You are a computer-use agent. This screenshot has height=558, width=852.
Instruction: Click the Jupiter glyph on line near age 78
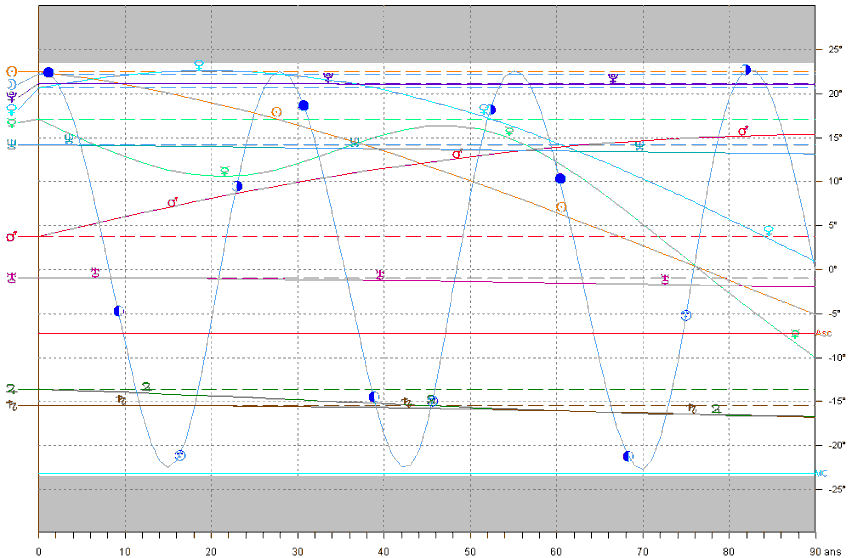tap(717, 409)
